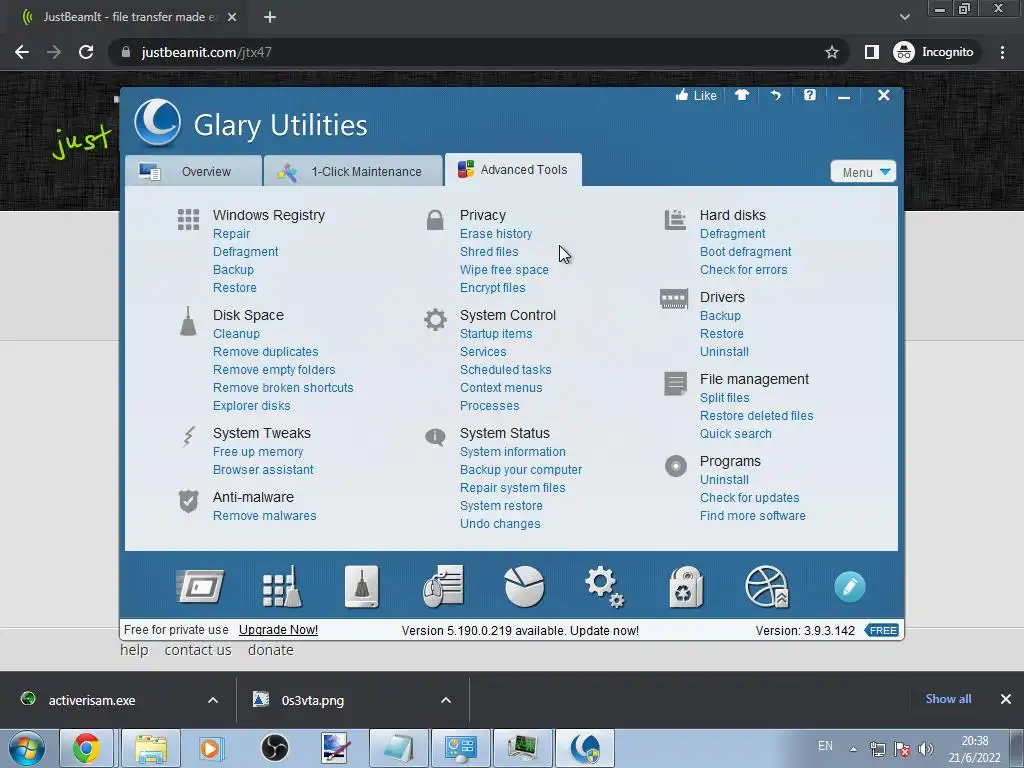Open Shred files link
This screenshot has height=768, width=1024.
[x=488, y=252]
